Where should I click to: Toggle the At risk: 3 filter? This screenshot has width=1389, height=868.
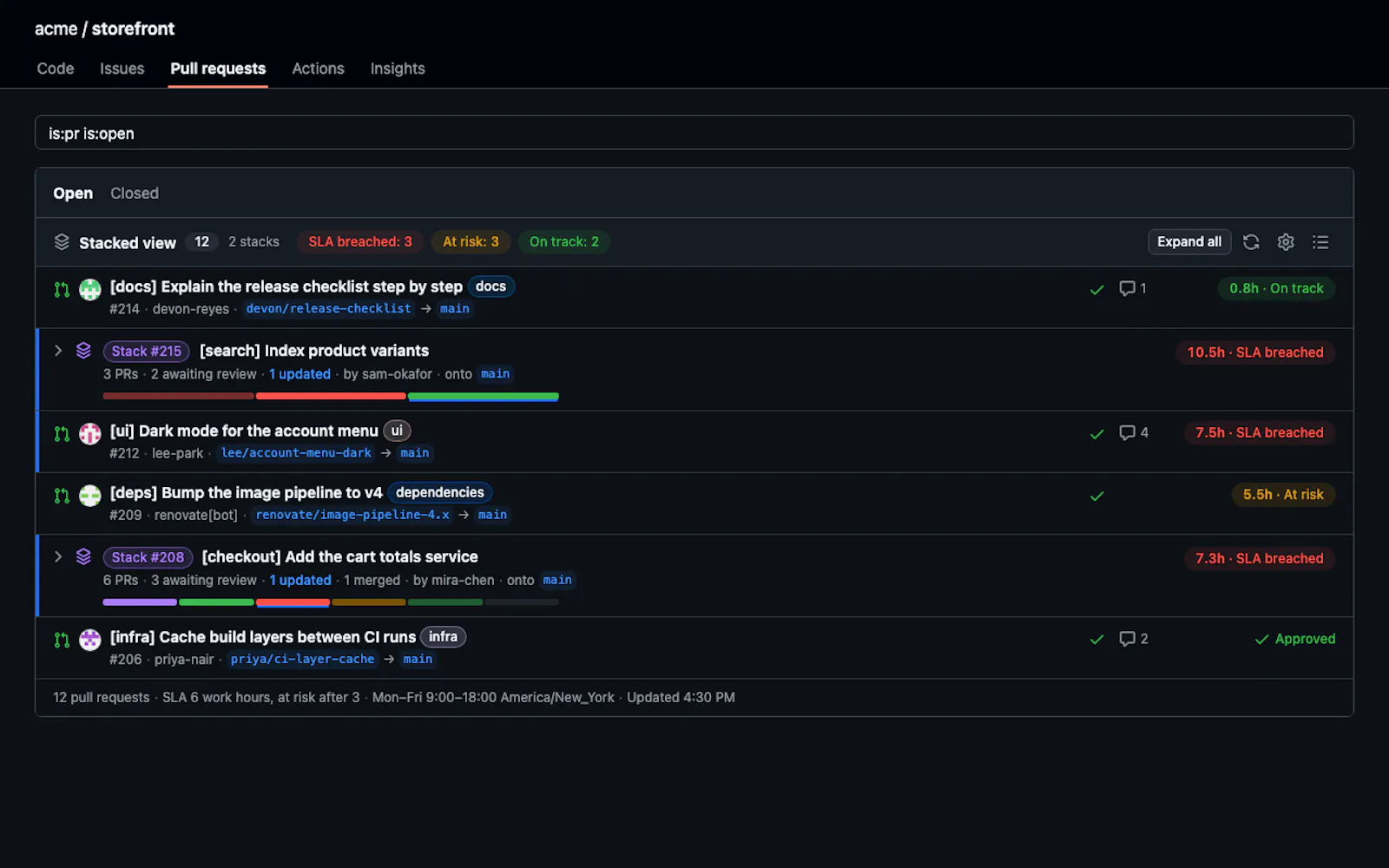tap(471, 242)
